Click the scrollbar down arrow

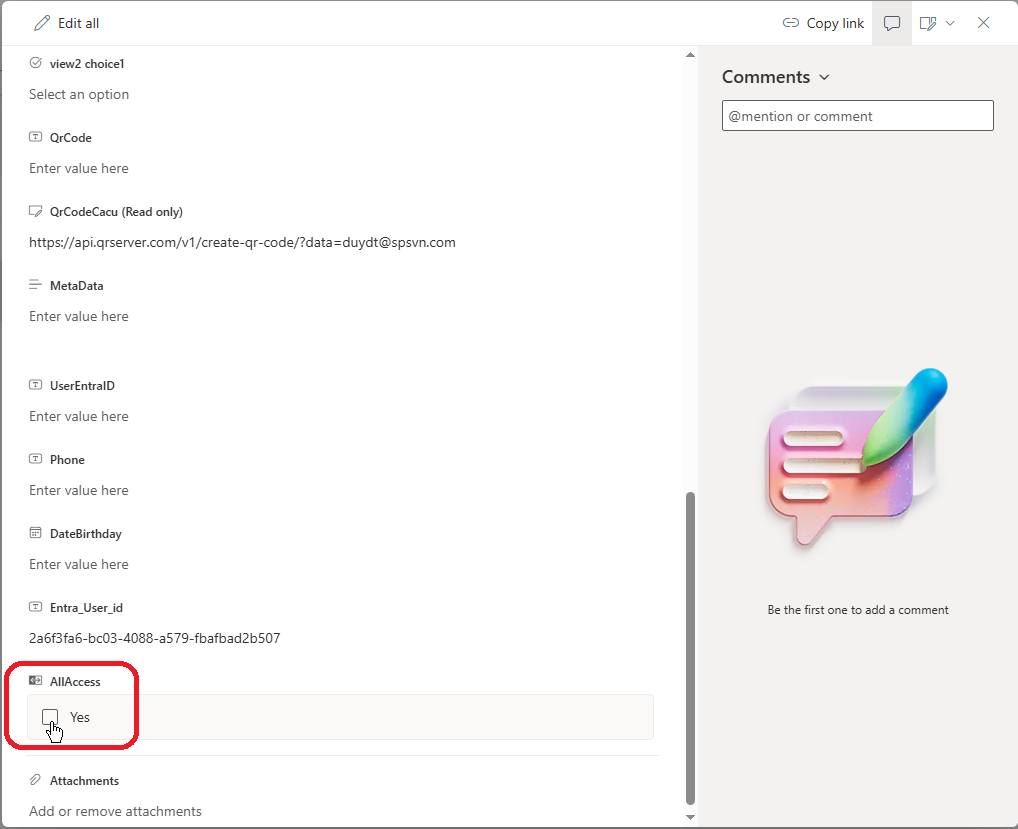(x=690, y=817)
